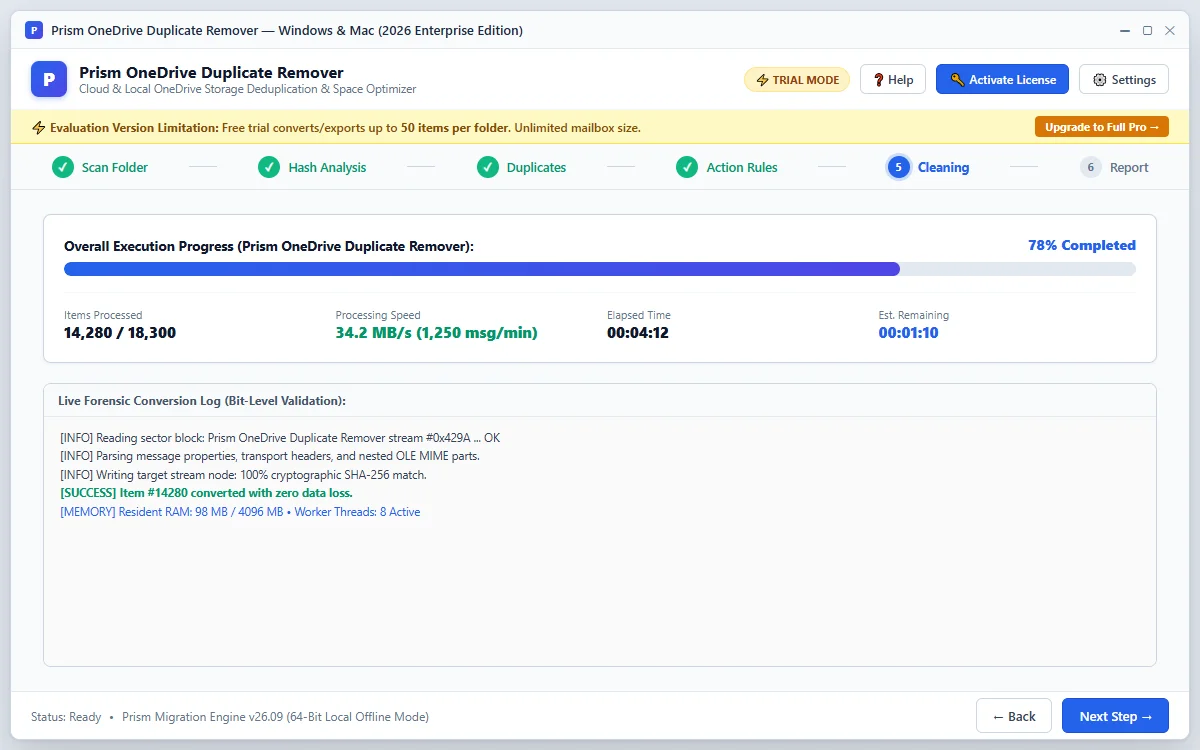Click the TRIAL MODE badge

point(797,80)
